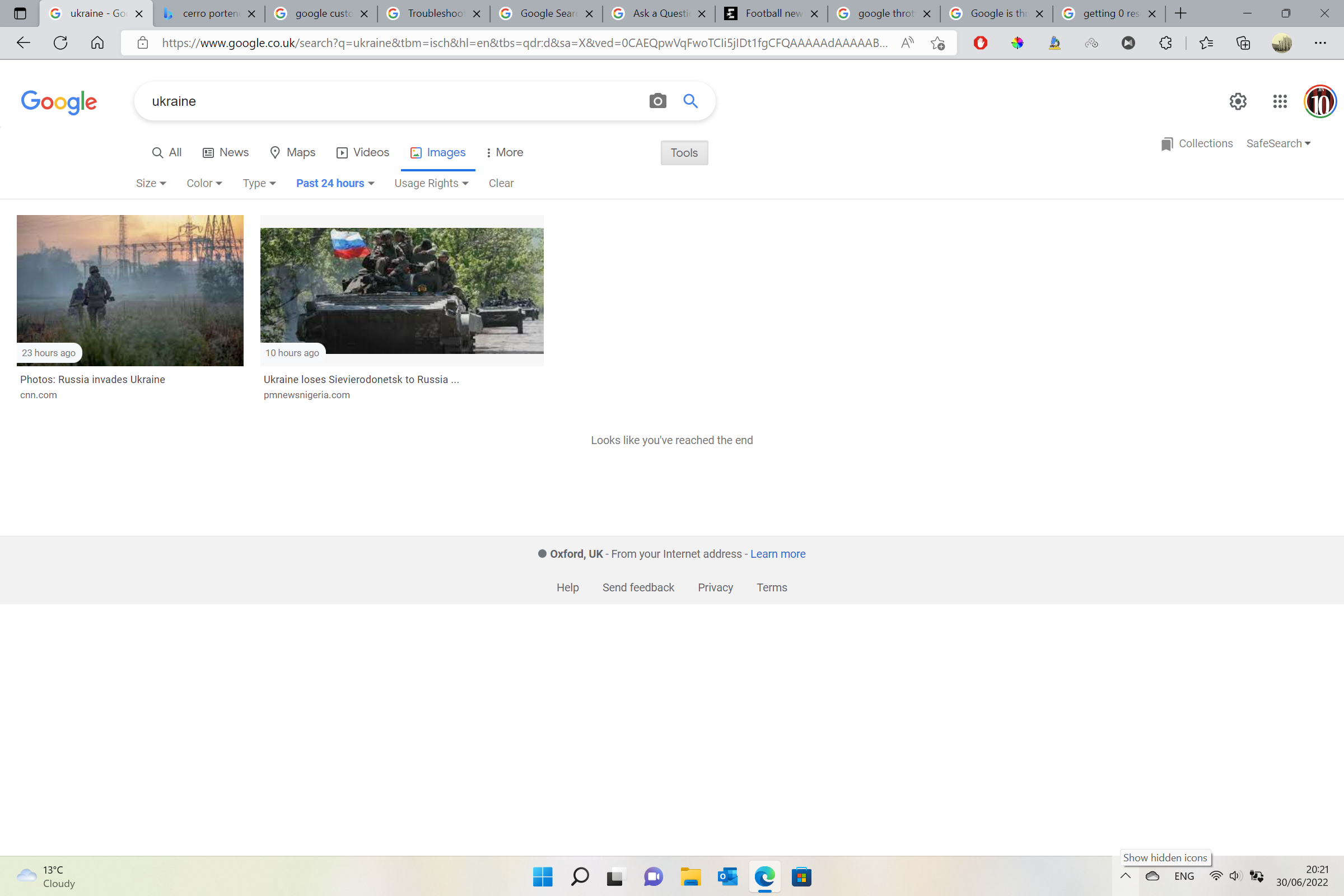Open the More search categories menu
Viewport: 1344px width, 896px height.
click(x=505, y=152)
